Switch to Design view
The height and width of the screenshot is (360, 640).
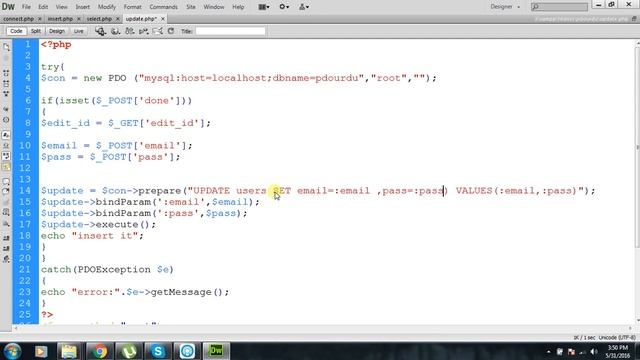pyautogui.click(x=57, y=31)
